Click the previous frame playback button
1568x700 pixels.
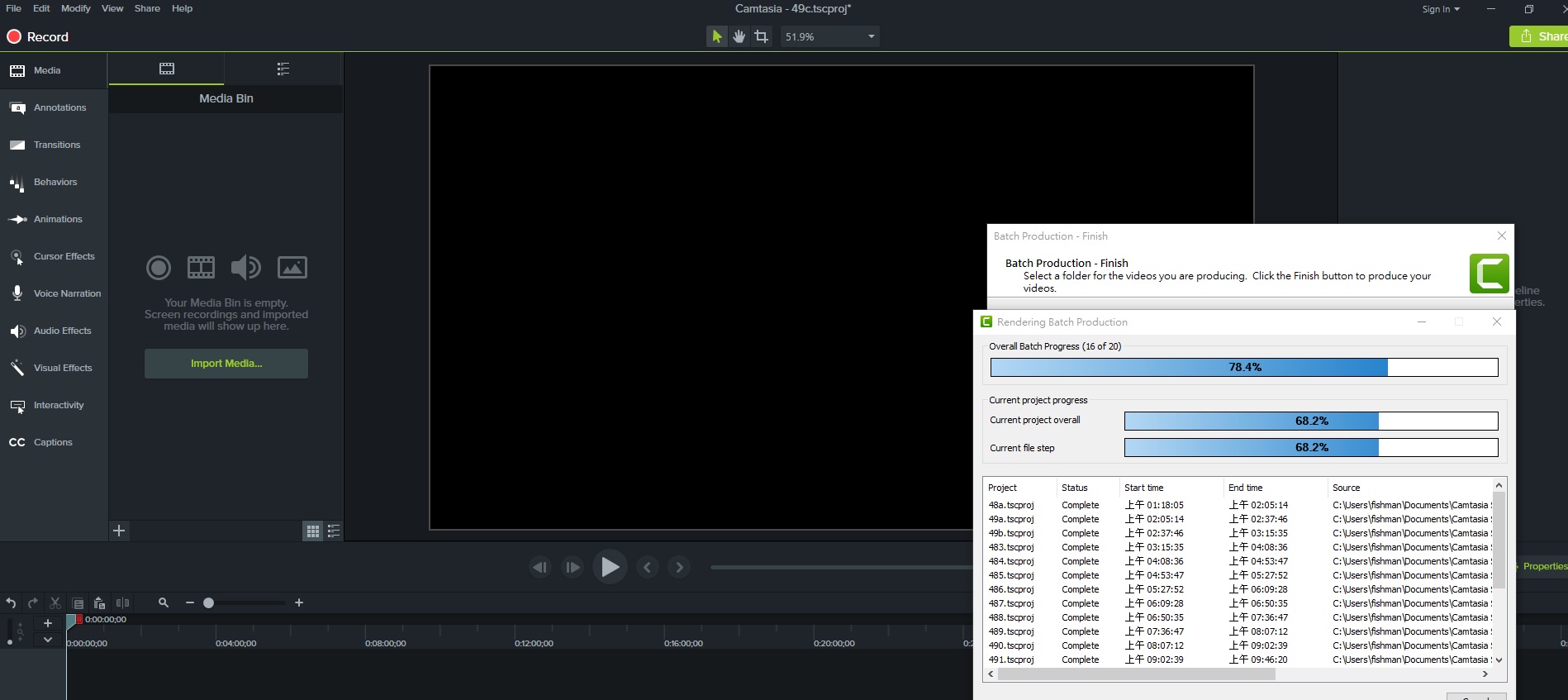[539, 567]
